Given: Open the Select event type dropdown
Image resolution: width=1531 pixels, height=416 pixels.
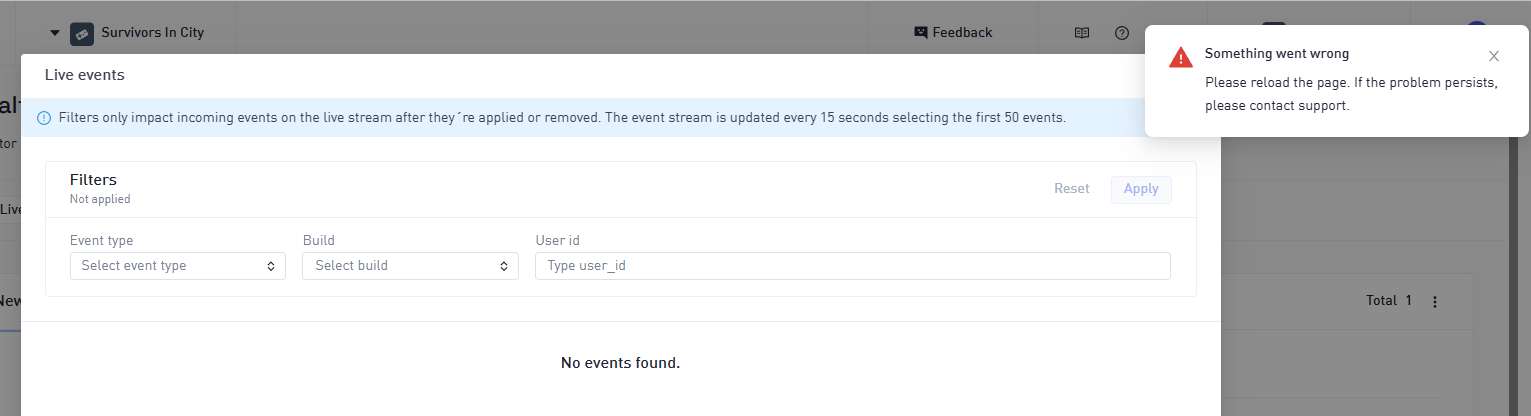Looking at the screenshot, I should 178,266.
